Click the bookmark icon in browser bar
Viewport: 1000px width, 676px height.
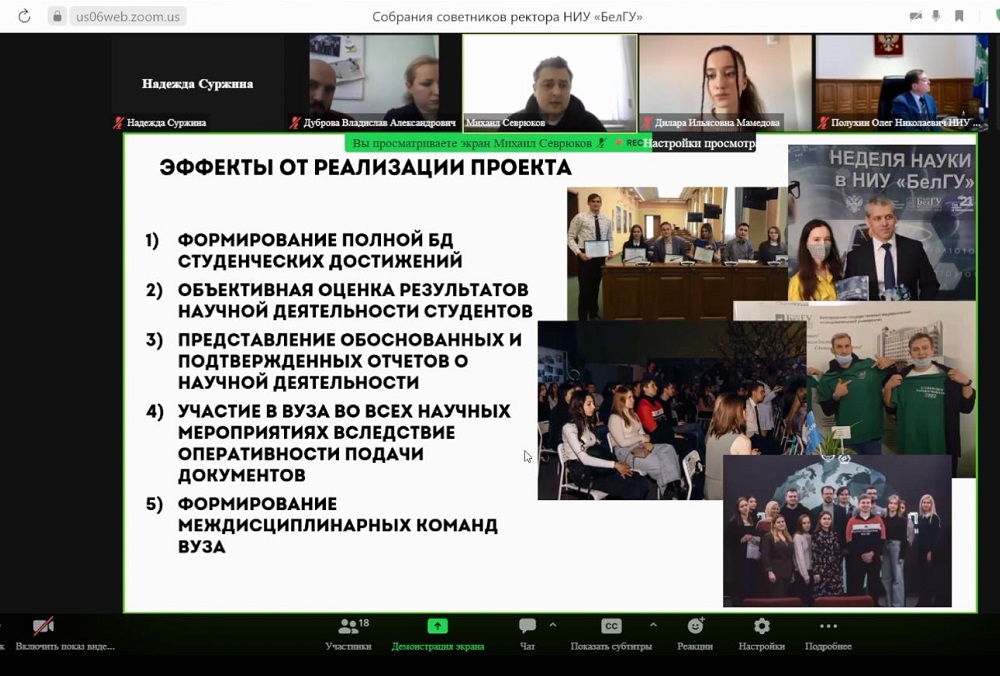coord(959,16)
